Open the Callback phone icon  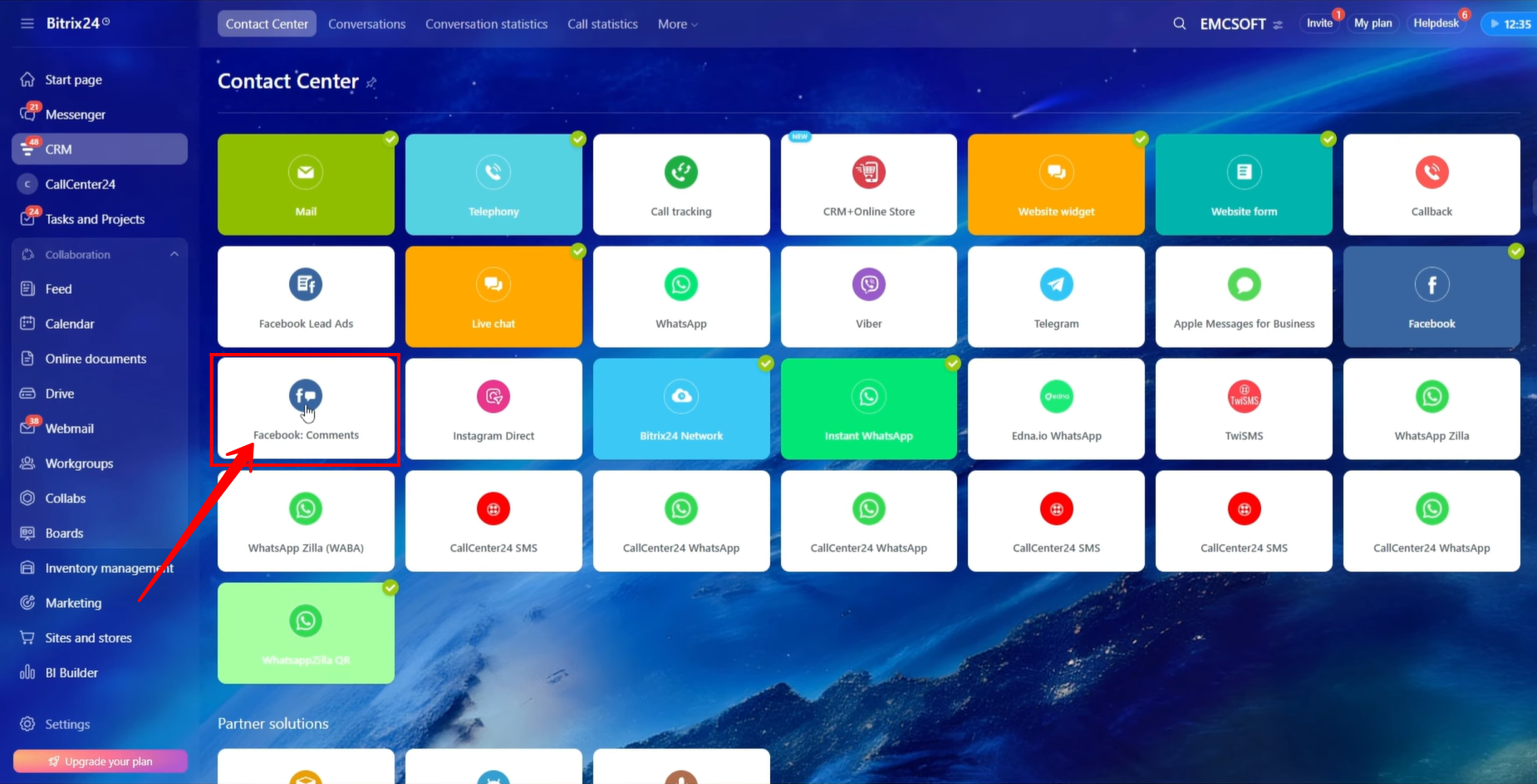[x=1431, y=173]
